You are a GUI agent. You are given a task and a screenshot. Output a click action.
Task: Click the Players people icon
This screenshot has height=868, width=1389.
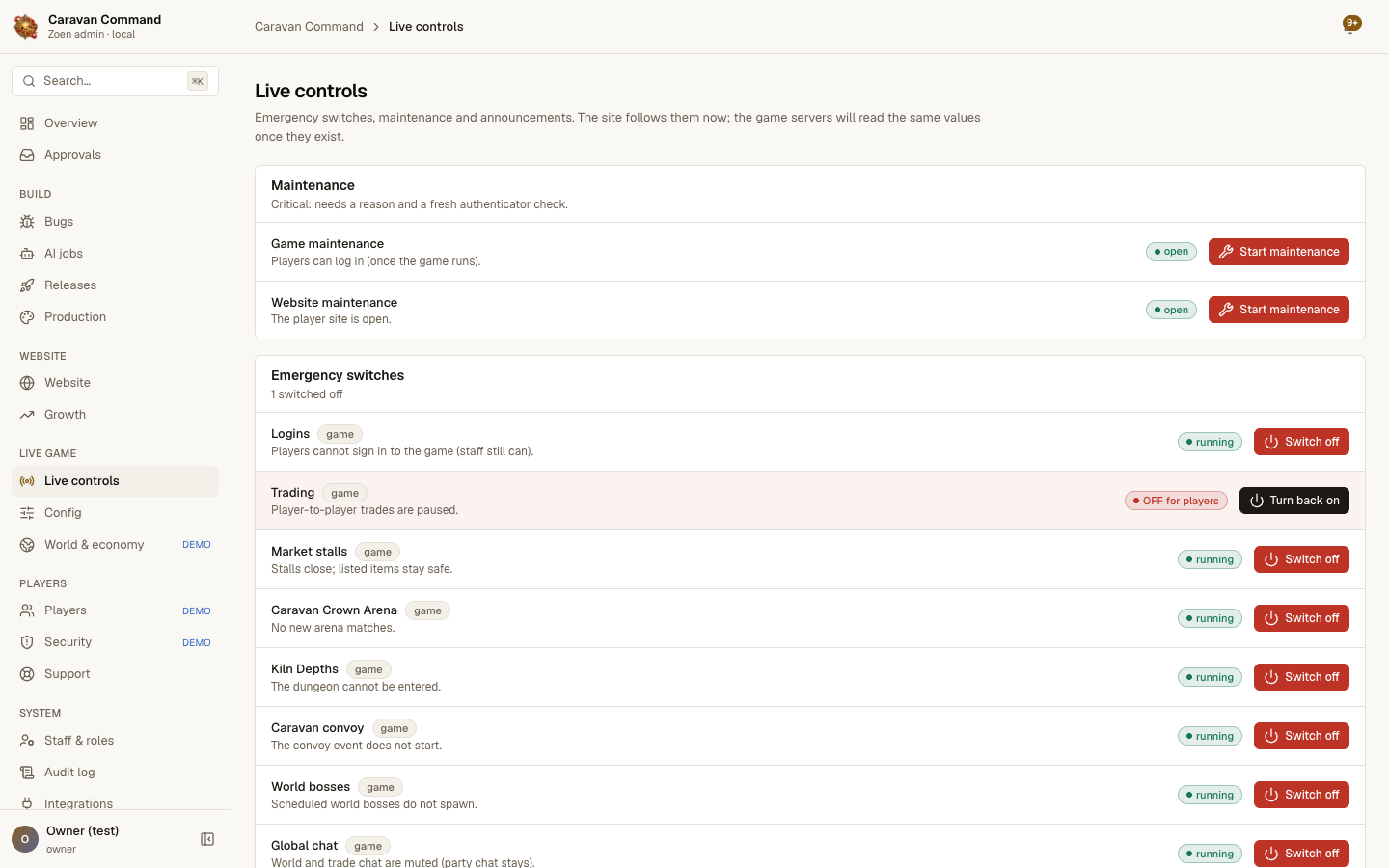(27, 610)
